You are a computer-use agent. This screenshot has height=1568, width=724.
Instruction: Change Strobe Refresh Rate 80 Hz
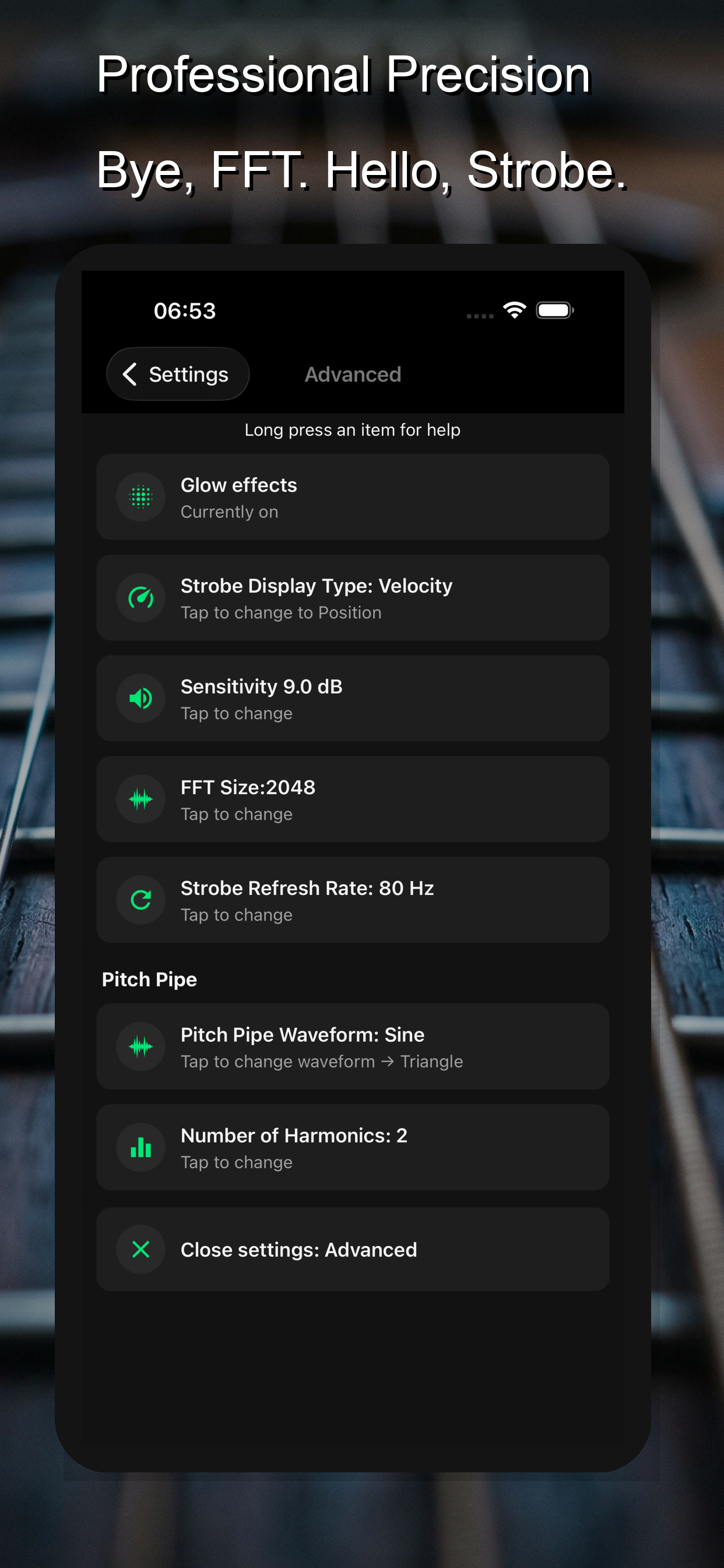pyautogui.click(x=353, y=900)
